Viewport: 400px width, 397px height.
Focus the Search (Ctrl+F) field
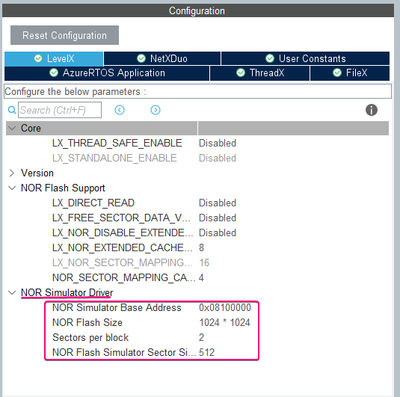pos(60,110)
